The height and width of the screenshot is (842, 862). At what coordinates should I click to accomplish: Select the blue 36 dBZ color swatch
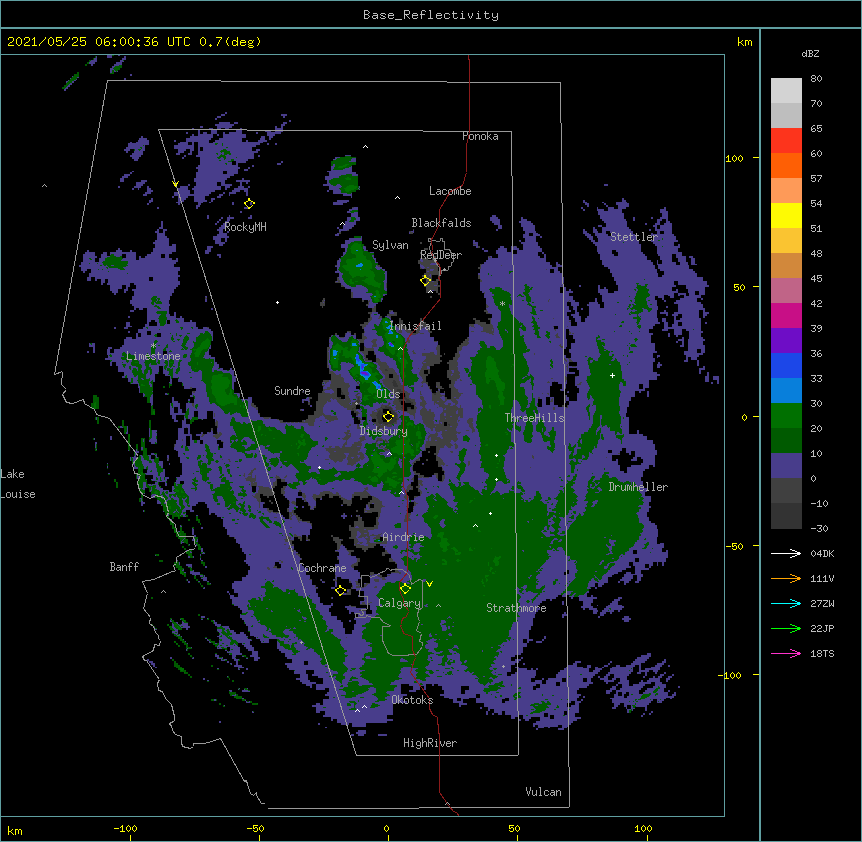[786, 365]
